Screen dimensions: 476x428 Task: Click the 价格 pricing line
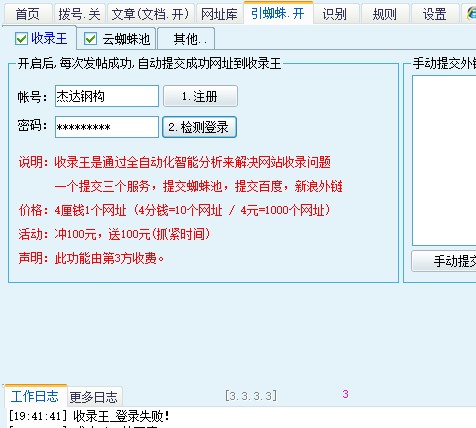pos(175,210)
